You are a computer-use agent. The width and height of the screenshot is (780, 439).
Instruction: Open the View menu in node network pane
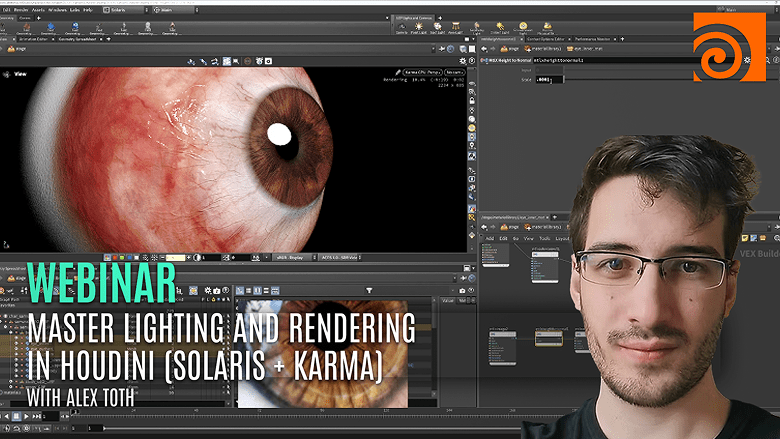point(529,239)
